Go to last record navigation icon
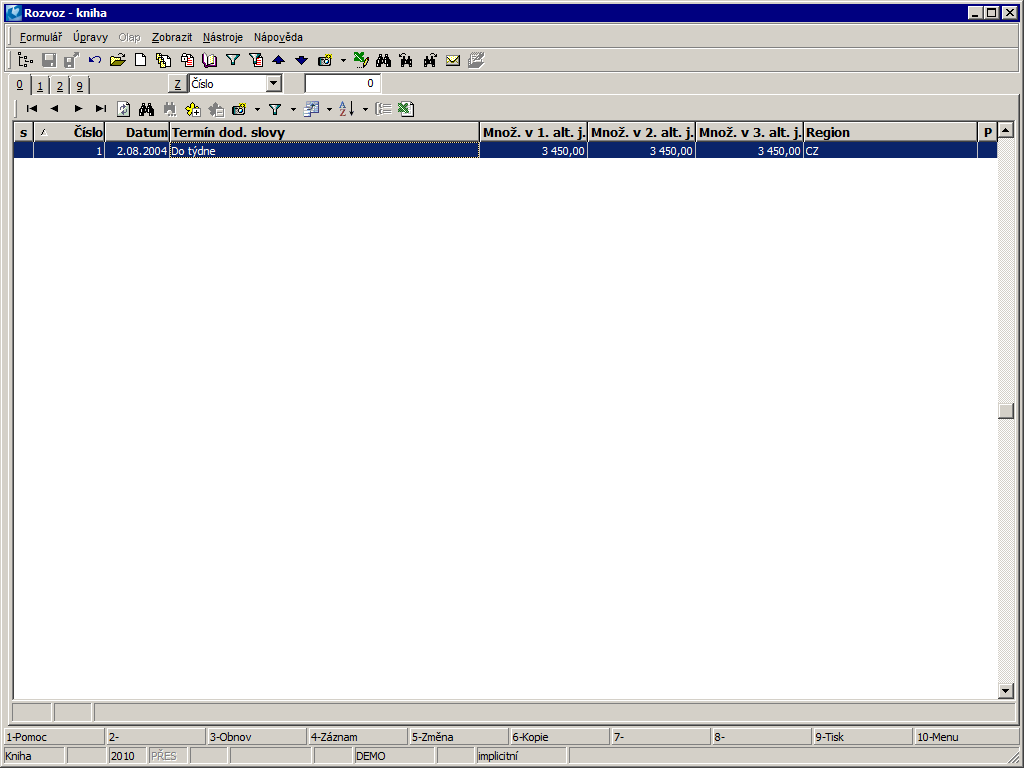The image size is (1024, 768). click(x=100, y=108)
